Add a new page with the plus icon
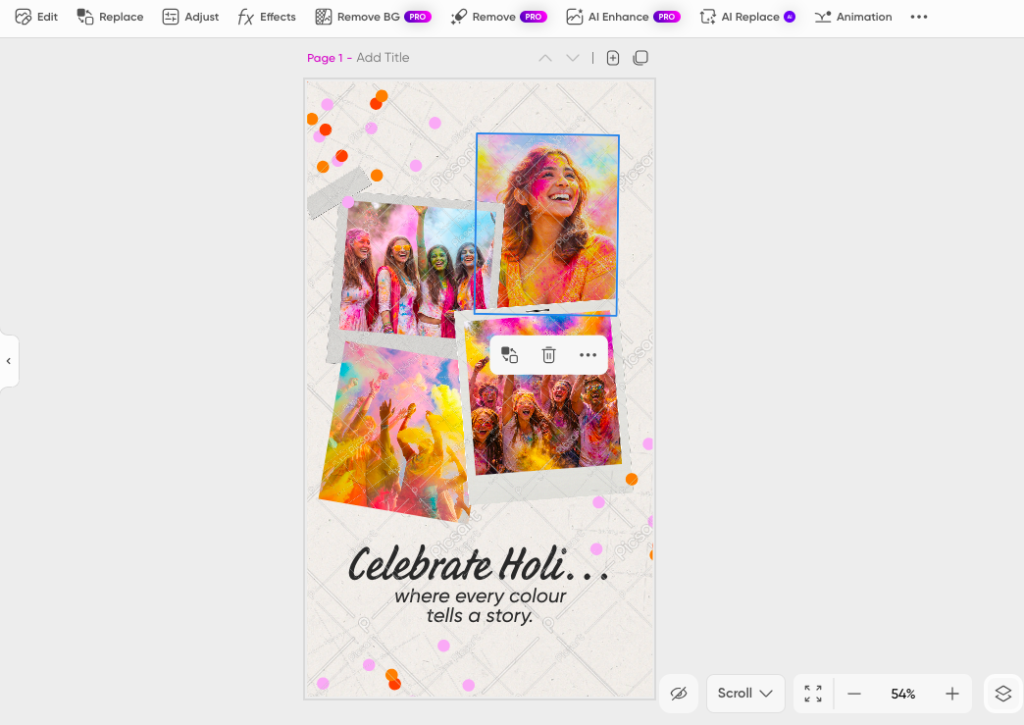 613,58
